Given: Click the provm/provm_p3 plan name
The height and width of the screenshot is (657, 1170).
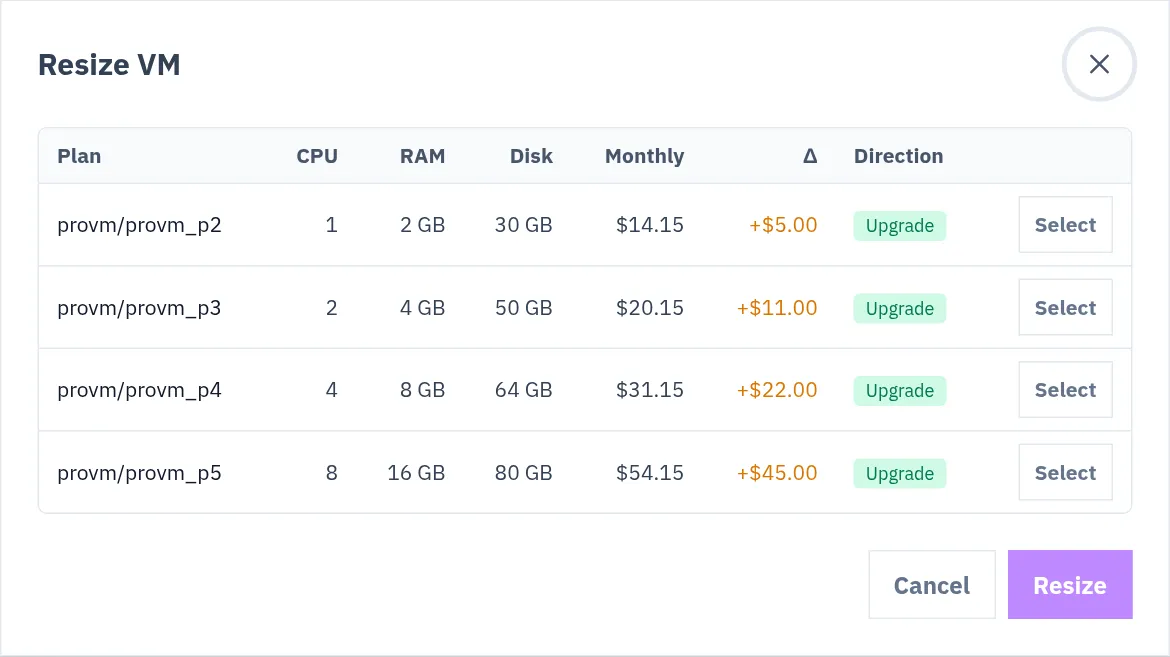Looking at the screenshot, I should pos(140,308).
